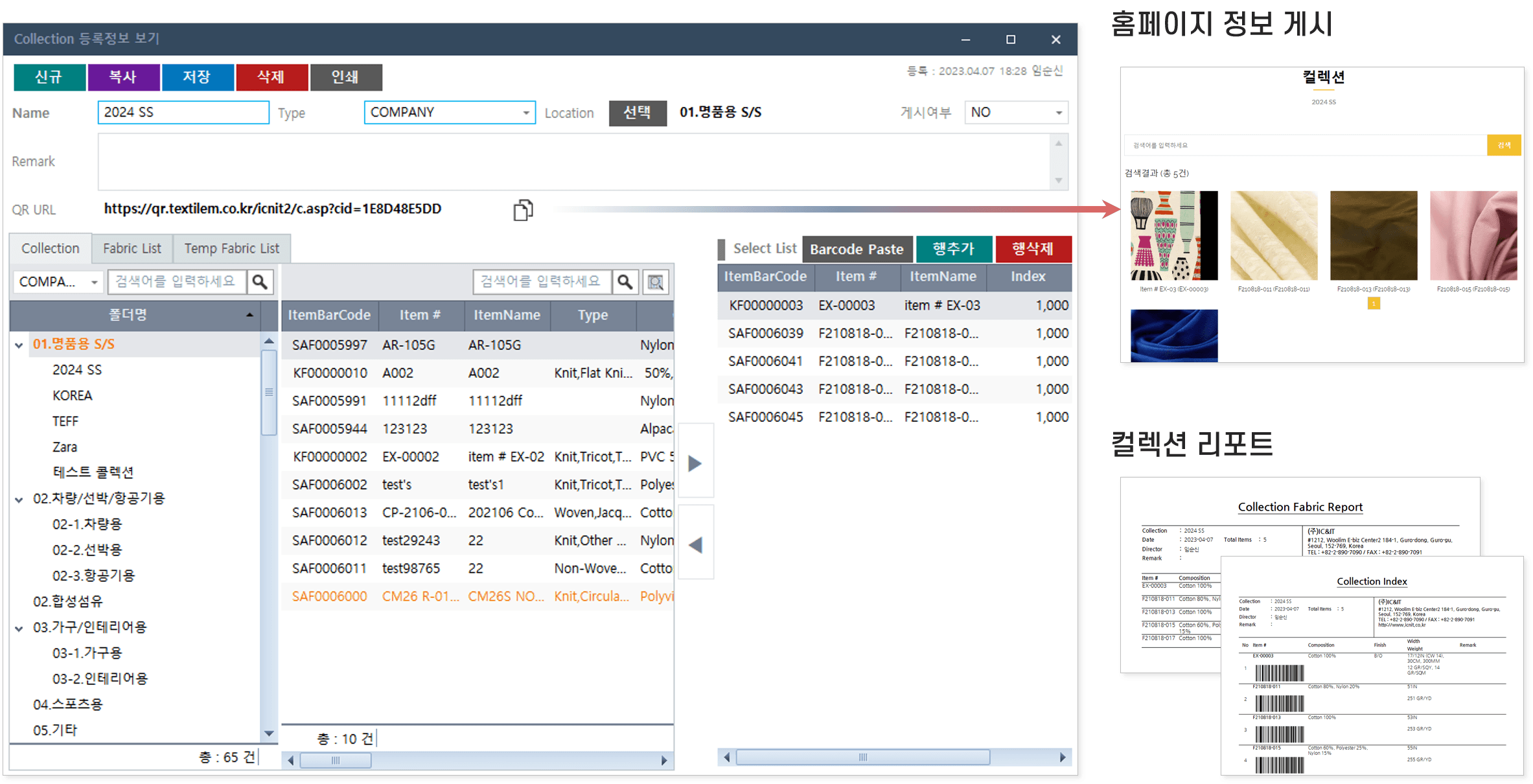Click the copy QR URL clipboard icon
This screenshot has width=1533, height=784.
[523, 210]
